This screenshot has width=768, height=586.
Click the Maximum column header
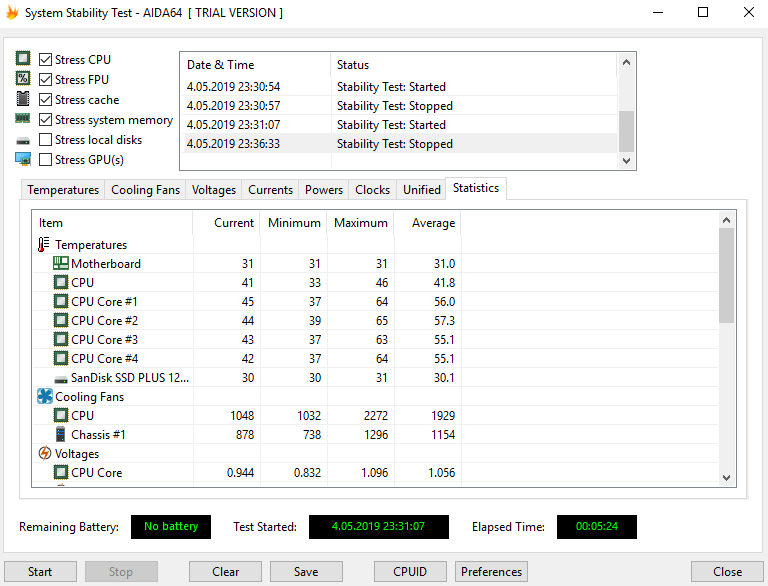[360, 223]
